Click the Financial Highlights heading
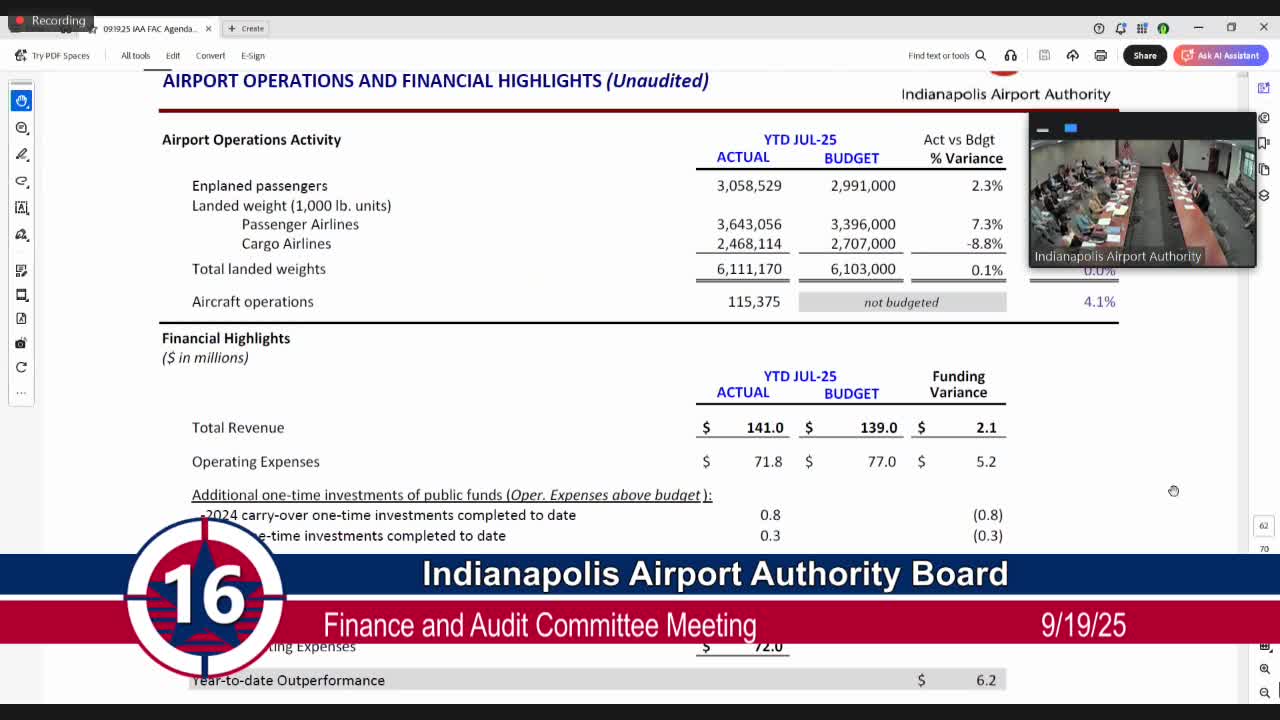The height and width of the screenshot is (720, 1280). coord(226,339)
